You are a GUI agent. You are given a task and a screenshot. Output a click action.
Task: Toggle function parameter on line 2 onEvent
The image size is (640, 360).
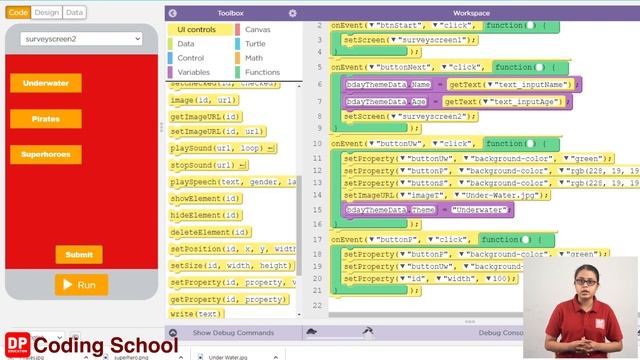pos(530,25)
